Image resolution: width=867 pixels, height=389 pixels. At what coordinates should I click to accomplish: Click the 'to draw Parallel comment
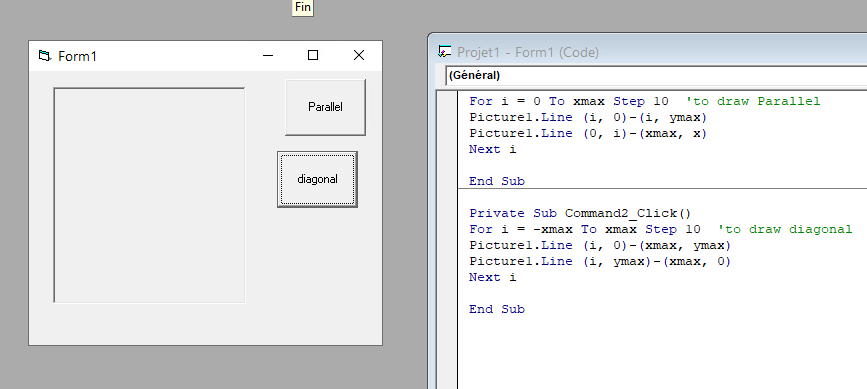tap(753, 102)
